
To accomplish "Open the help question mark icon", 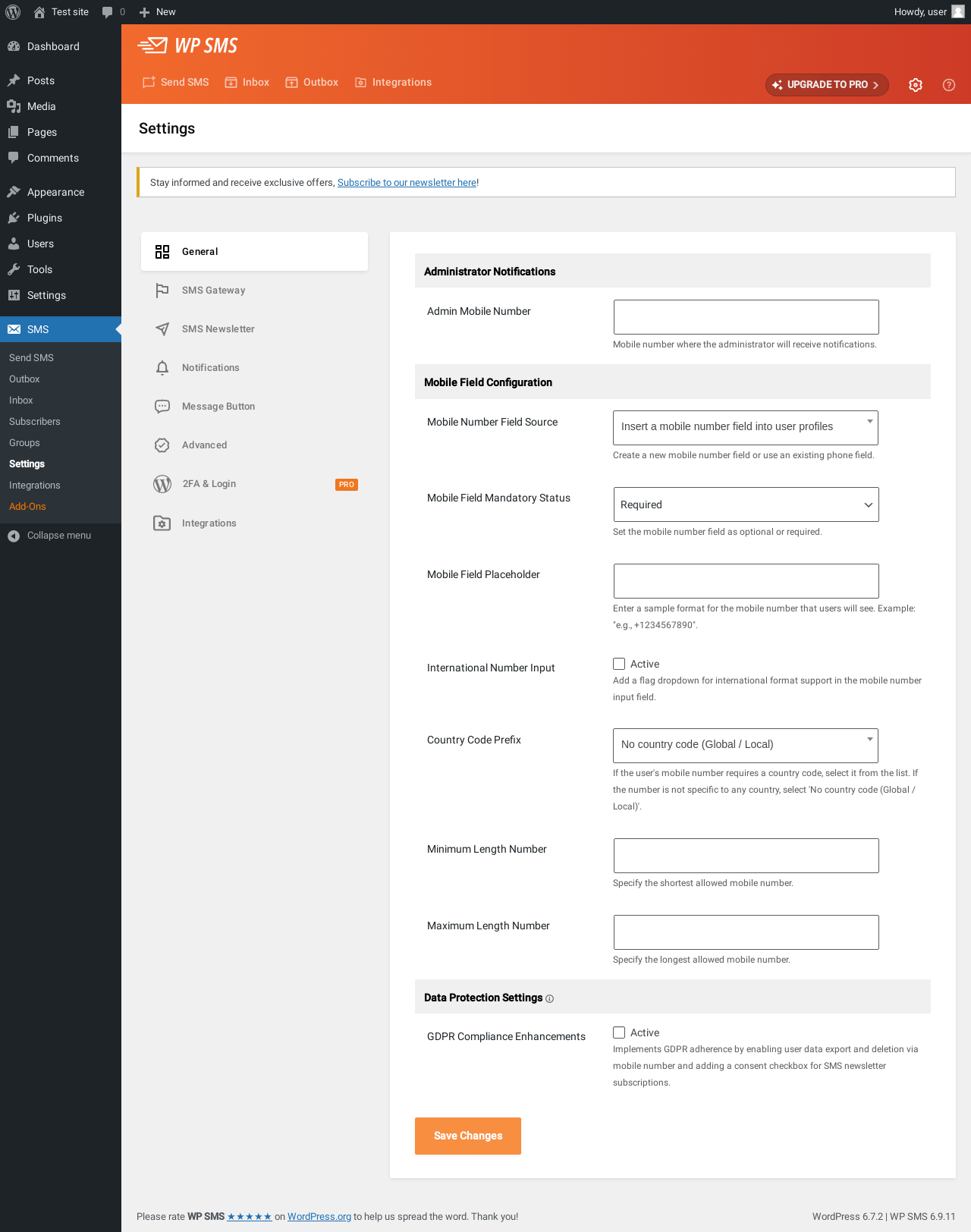I will coord(948,85).
